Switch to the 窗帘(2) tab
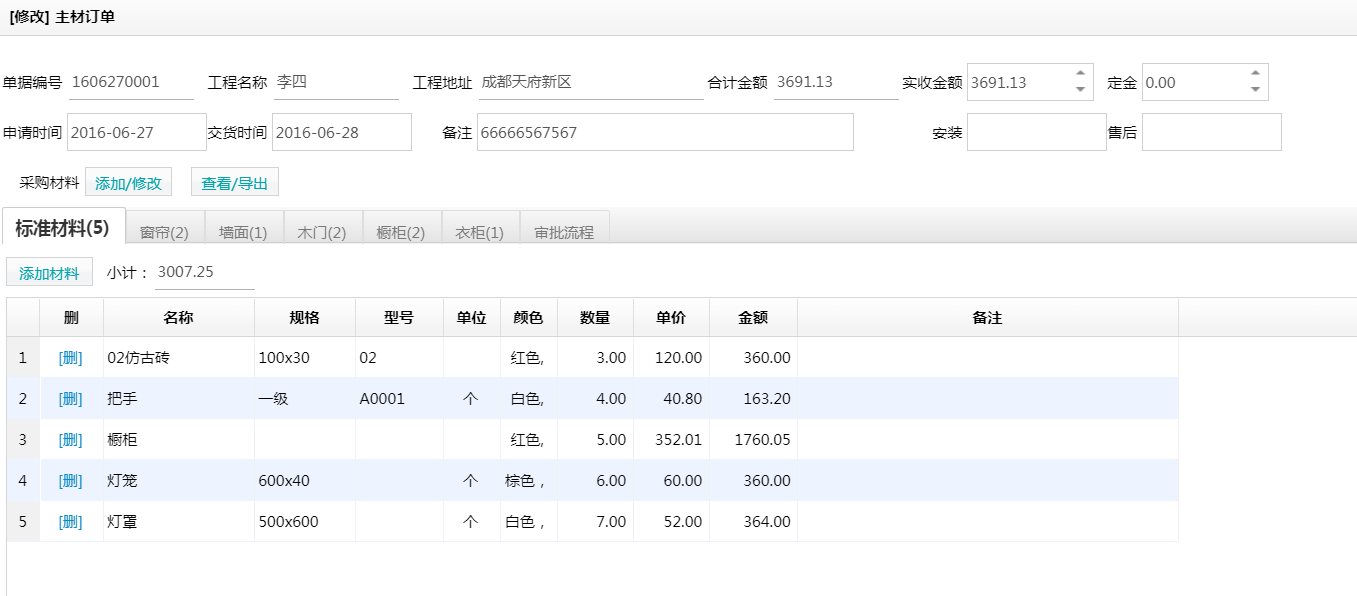Image resolution: width=1357 pixels, height=596 pixels. 164,232
